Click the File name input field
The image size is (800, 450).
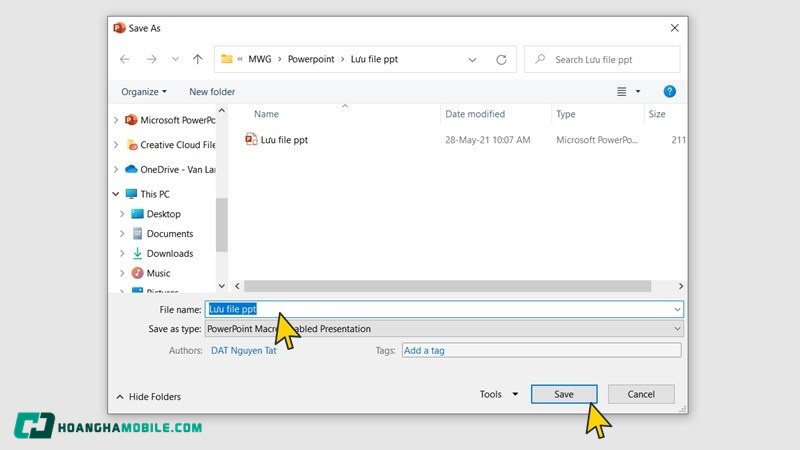(444, 309)
